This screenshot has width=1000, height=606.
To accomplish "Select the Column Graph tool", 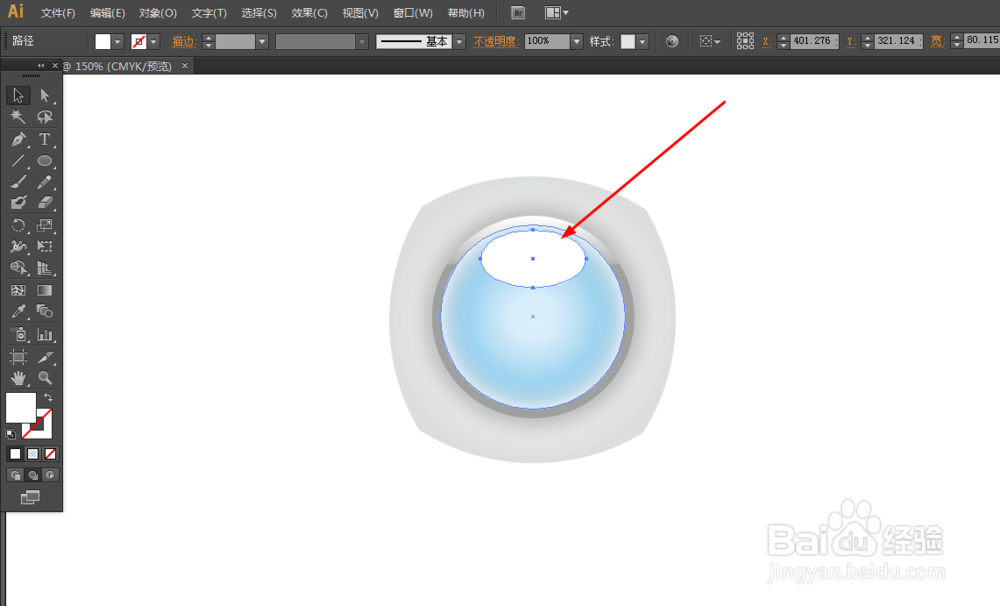I will (44, 334).
